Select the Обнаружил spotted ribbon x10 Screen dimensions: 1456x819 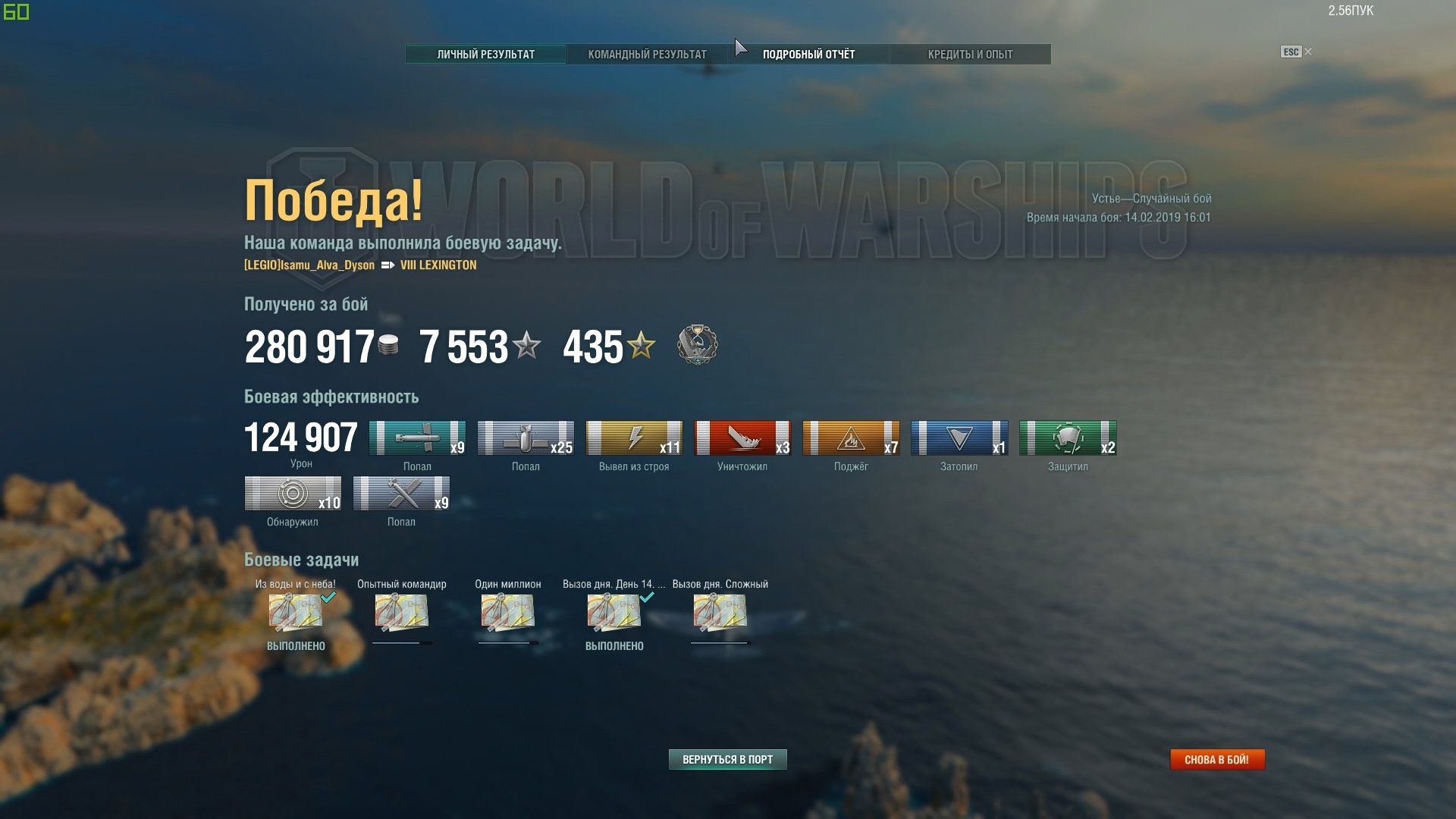(x=293, y=494)
